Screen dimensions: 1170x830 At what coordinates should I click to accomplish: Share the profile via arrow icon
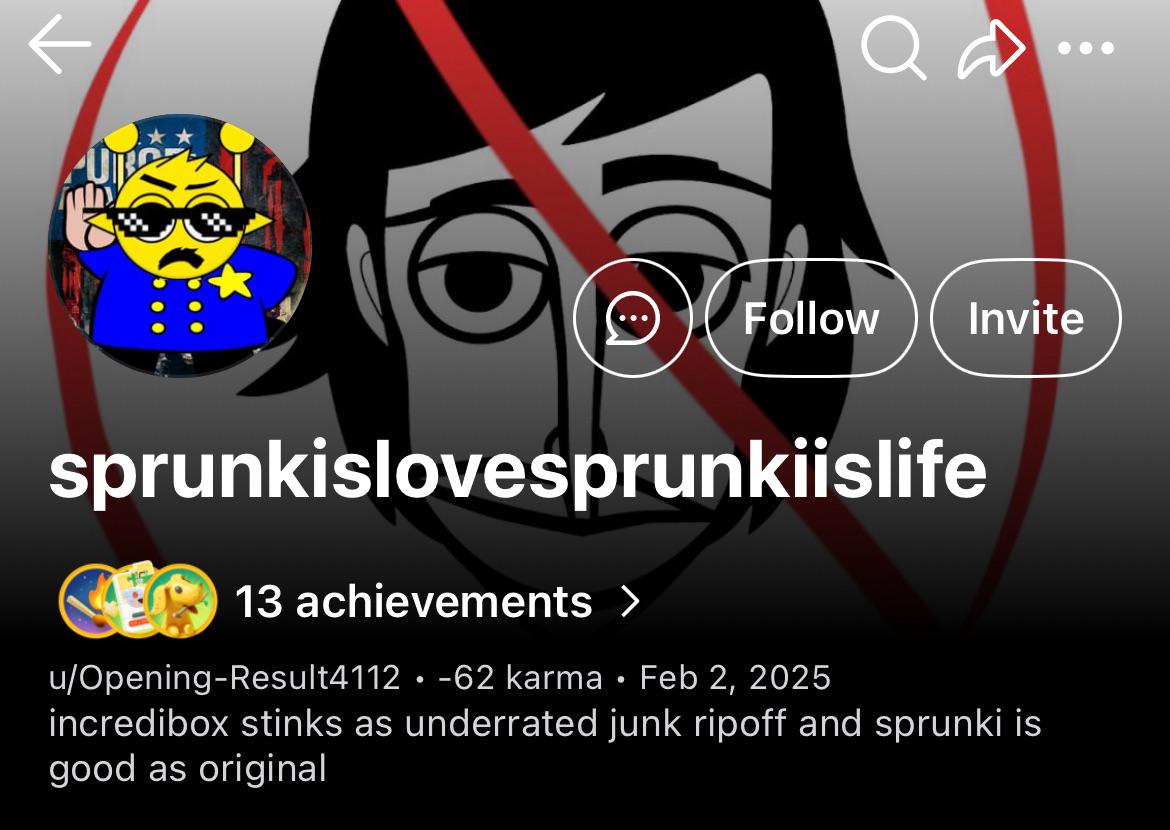(991, 49)
